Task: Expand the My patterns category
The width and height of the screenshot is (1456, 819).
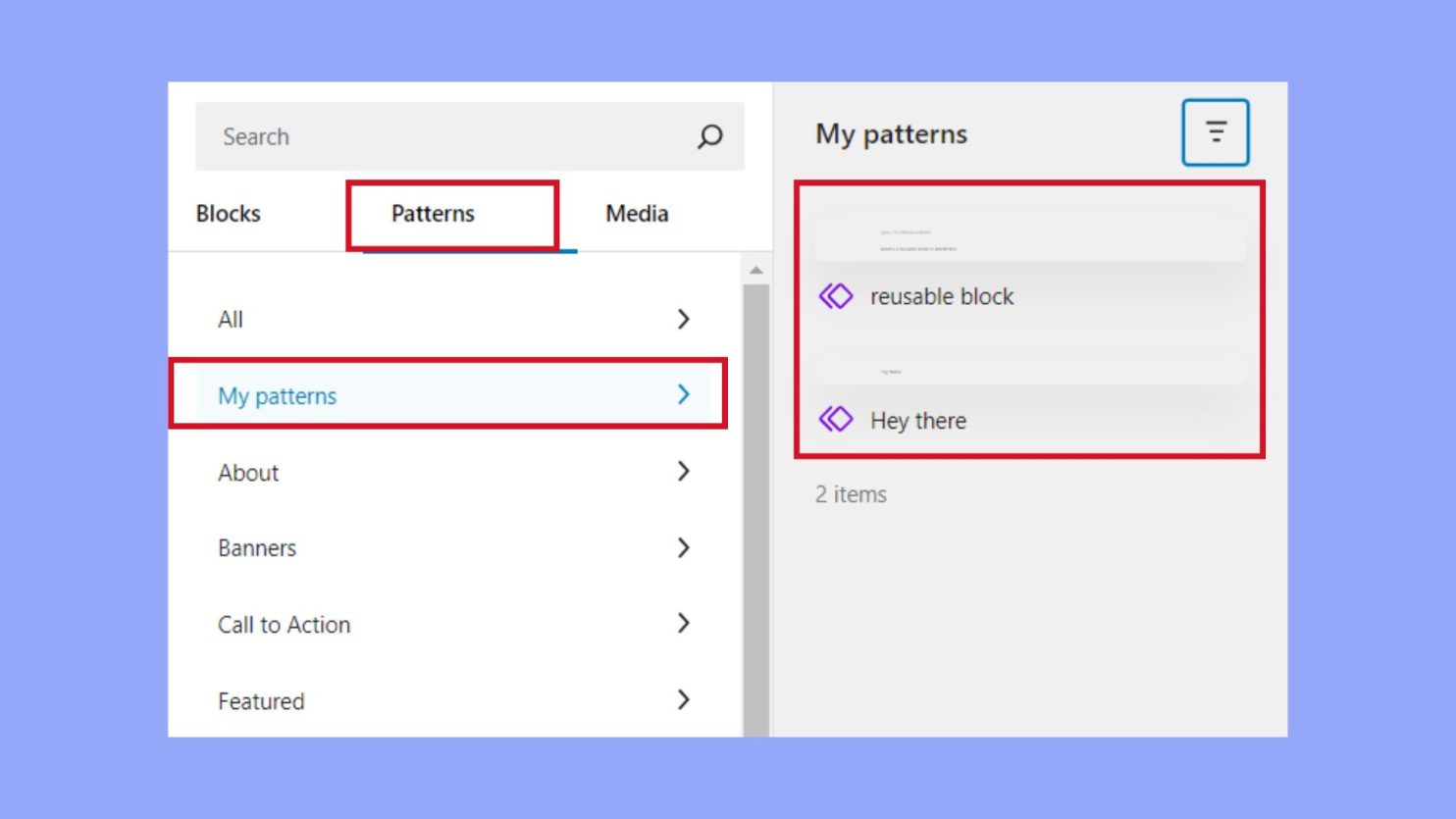Action: click(x=684, y=395)
